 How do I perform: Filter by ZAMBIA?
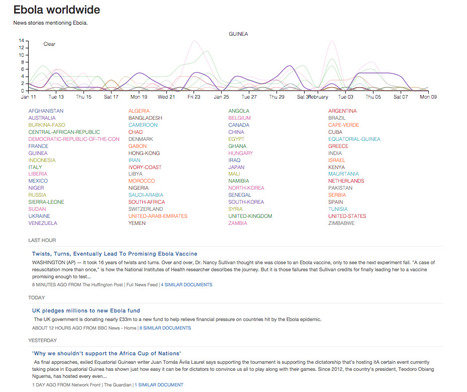[x=238, y=223]
